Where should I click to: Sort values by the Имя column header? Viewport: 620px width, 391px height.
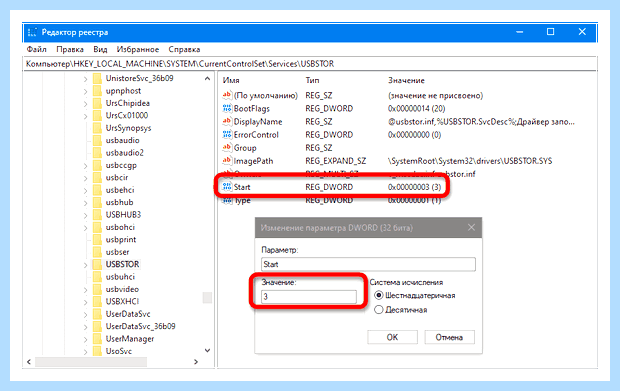tap(231, 80)
